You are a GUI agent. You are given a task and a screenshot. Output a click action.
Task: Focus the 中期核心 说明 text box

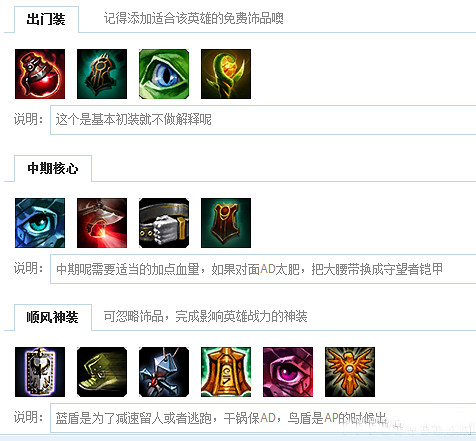[263, 269]
